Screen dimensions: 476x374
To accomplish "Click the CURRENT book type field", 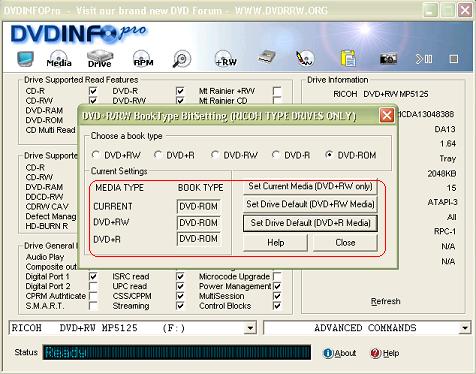I will coord(199,207).
